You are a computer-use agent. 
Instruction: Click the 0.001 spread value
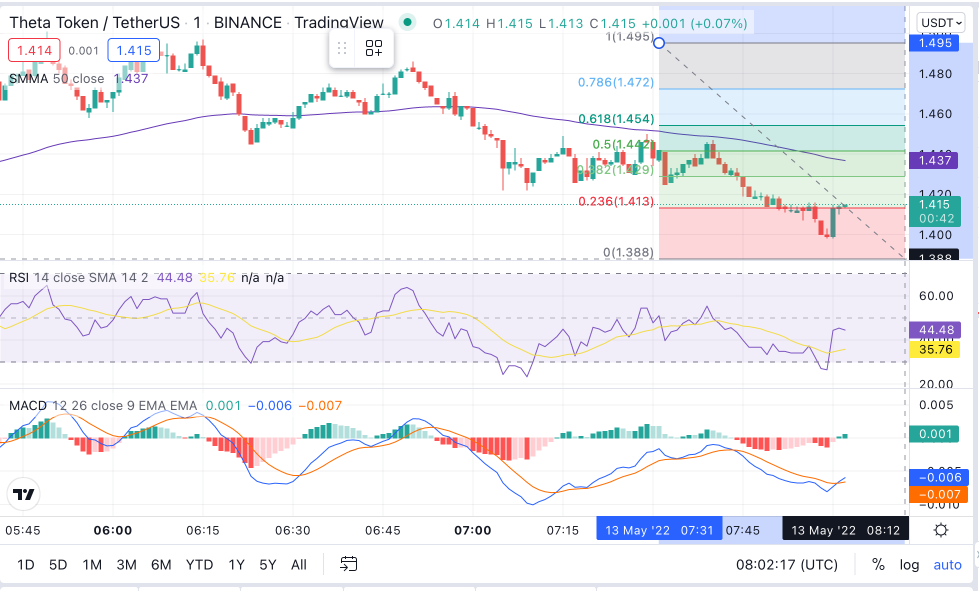point(84,51)
